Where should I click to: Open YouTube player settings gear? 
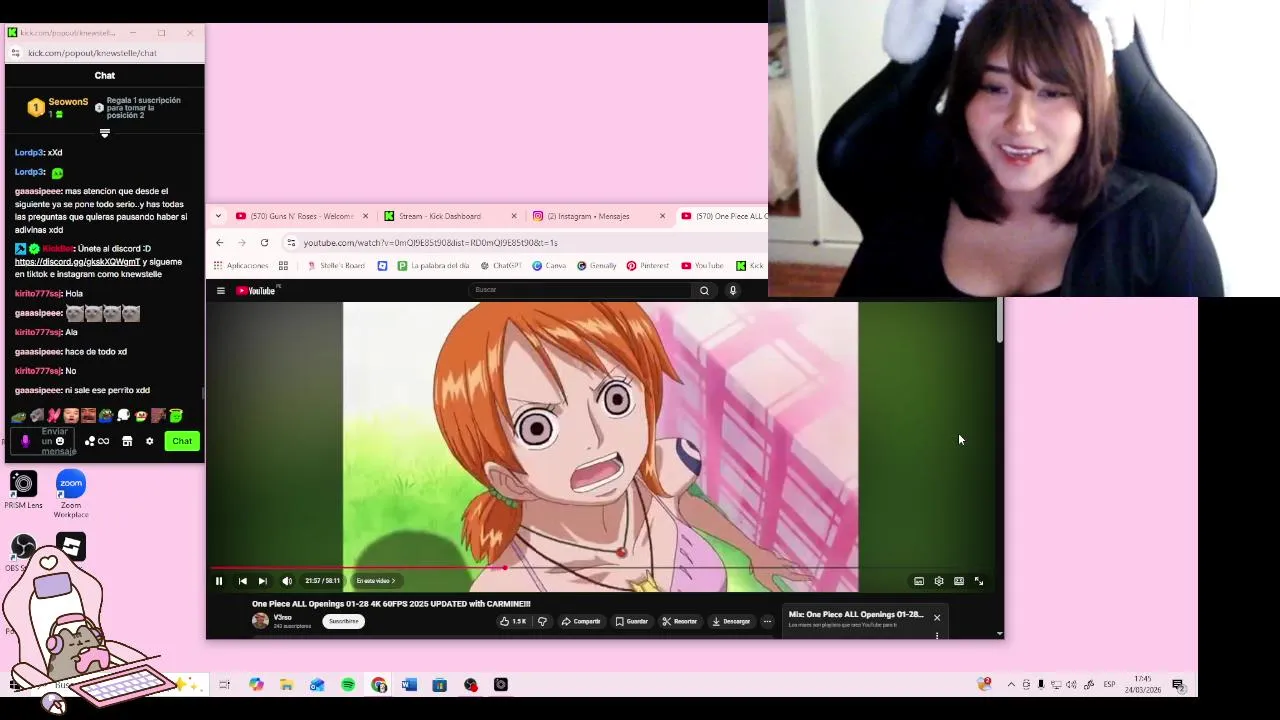[939, 581]
